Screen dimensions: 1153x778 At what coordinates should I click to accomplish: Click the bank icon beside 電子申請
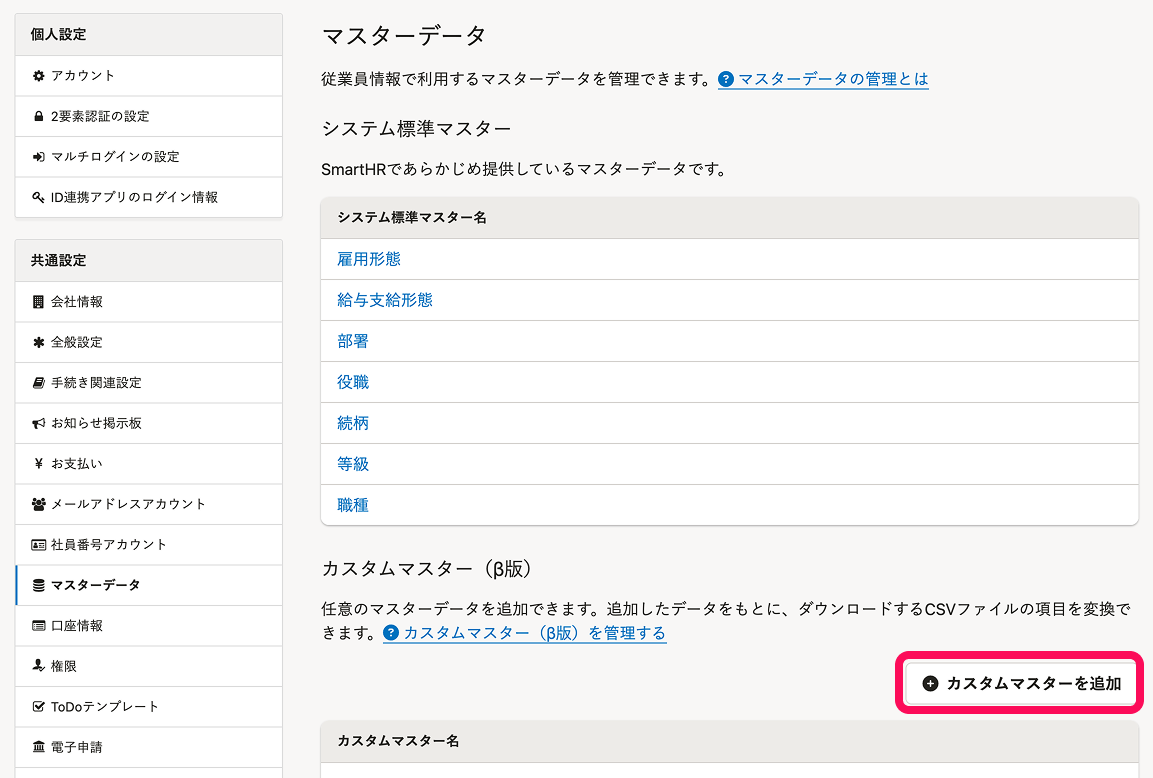(x=39, y=748)
